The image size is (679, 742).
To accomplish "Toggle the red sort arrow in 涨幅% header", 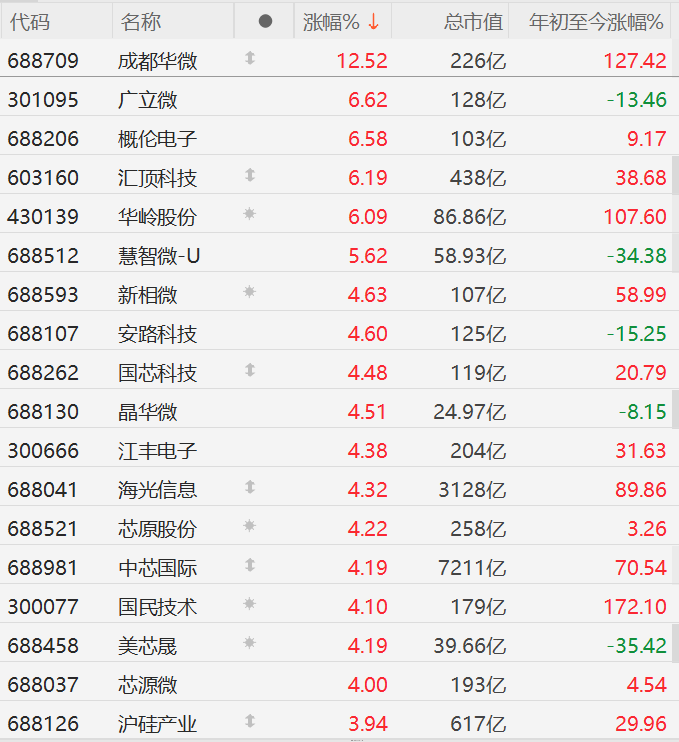I will (373, 21).
